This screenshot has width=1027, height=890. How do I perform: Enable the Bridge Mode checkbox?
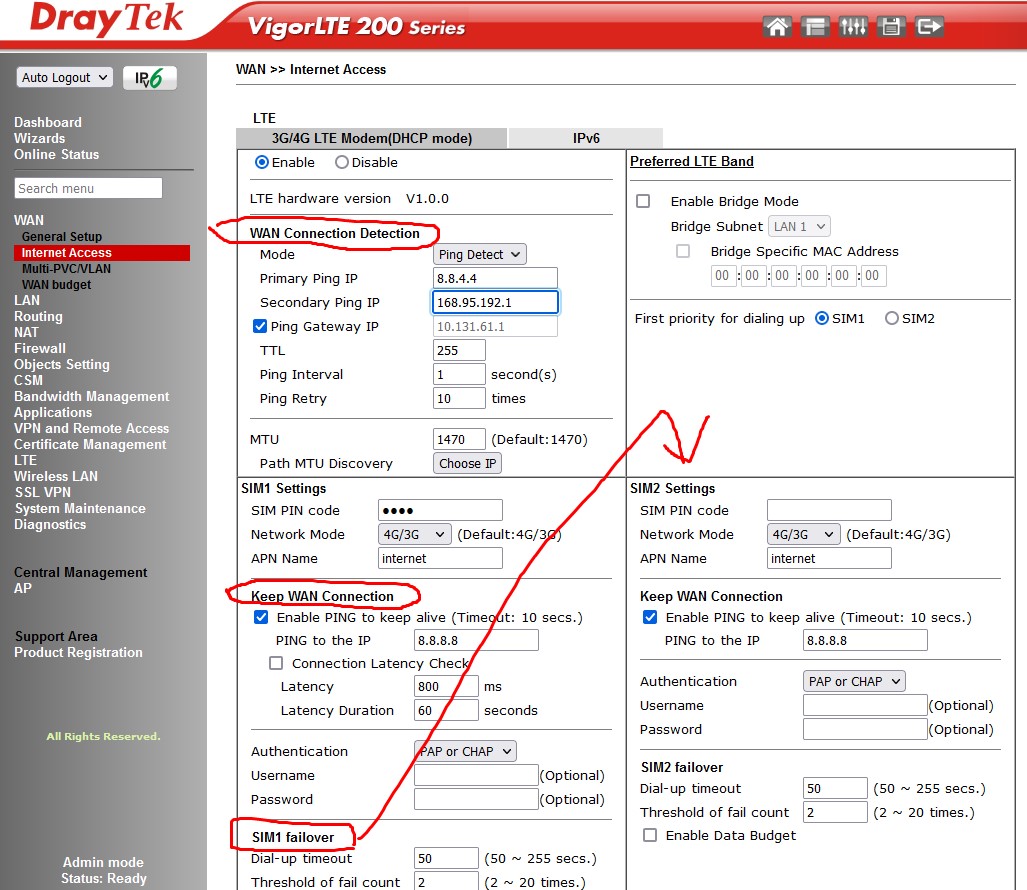pyautogui.click(x=643, y=201)
